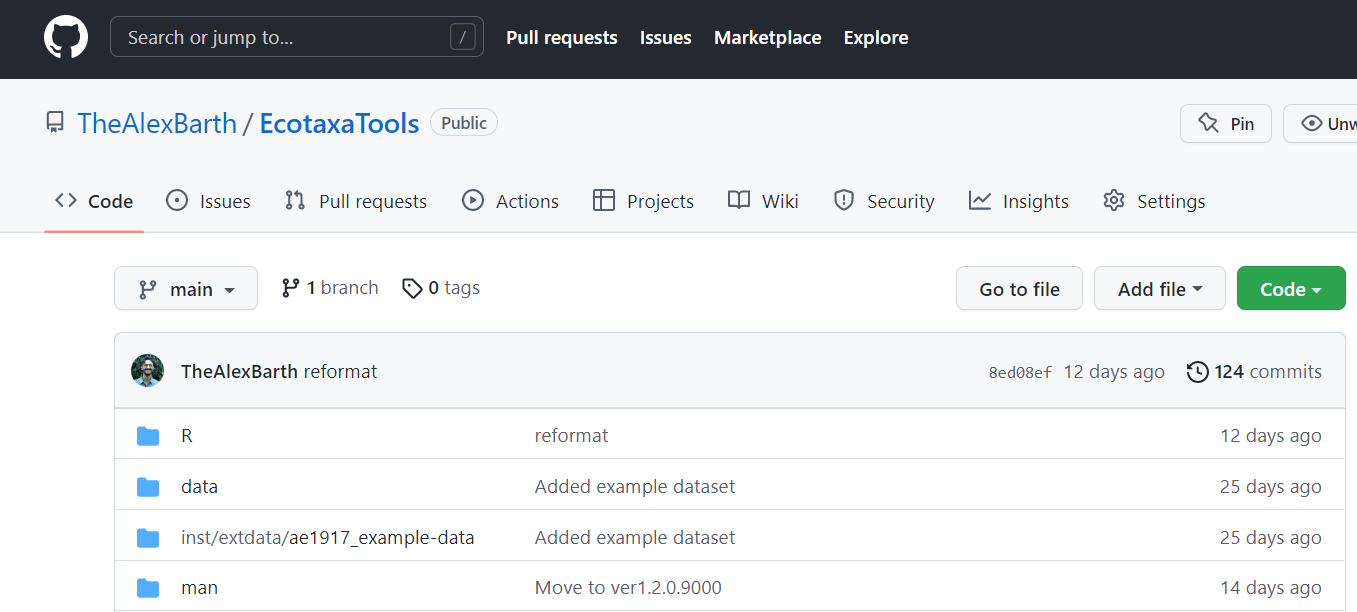Click the tag icon for 0 tags

click(x=412, y=289)
